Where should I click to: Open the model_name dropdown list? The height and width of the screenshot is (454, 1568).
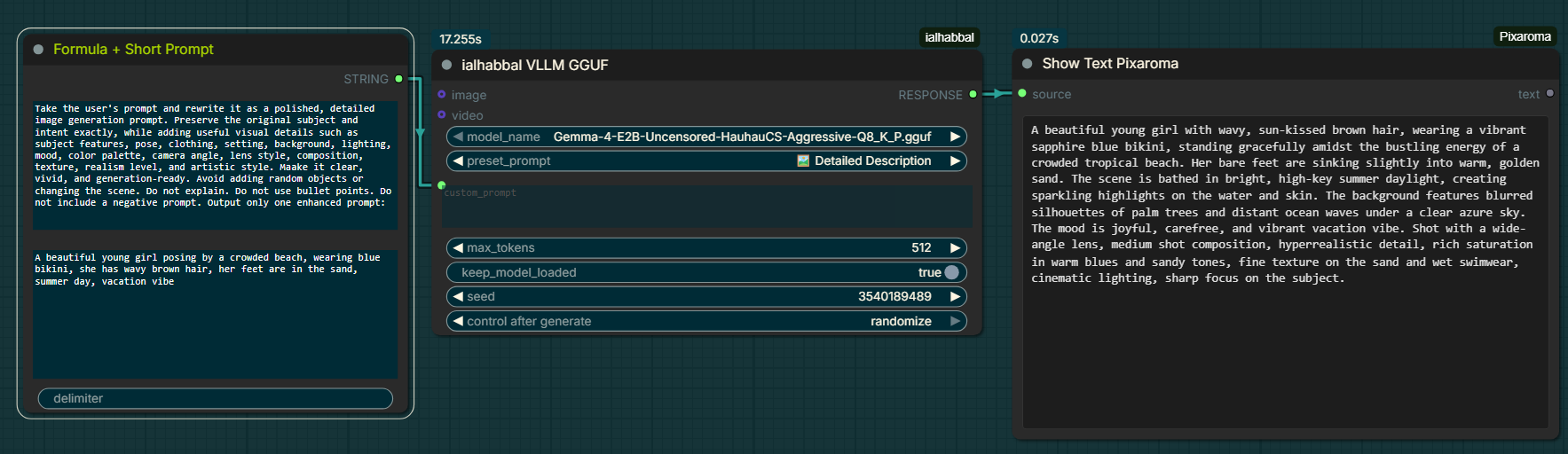(706, 137)
